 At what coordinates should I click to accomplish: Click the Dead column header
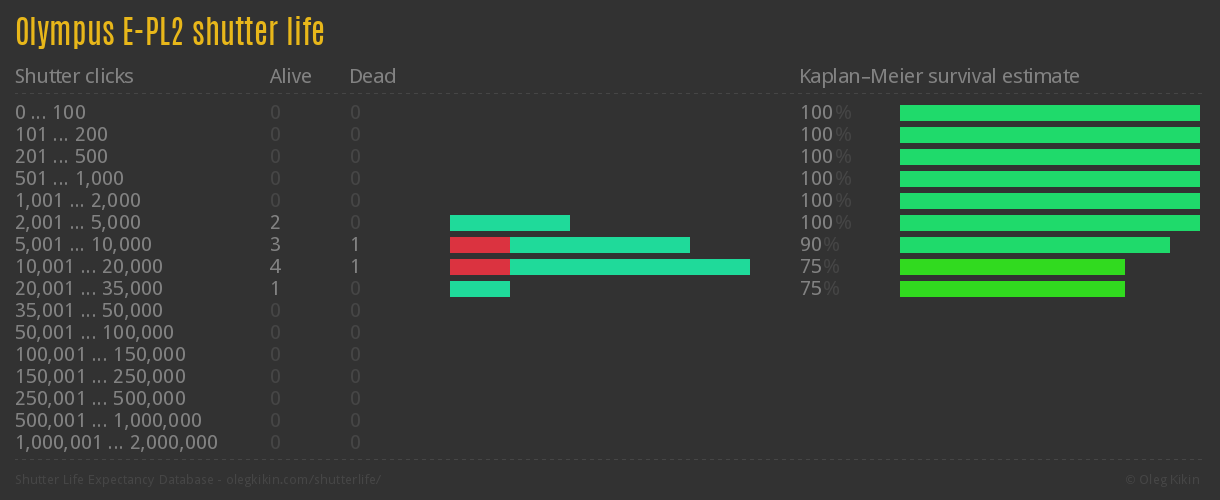tap(372, 76)
